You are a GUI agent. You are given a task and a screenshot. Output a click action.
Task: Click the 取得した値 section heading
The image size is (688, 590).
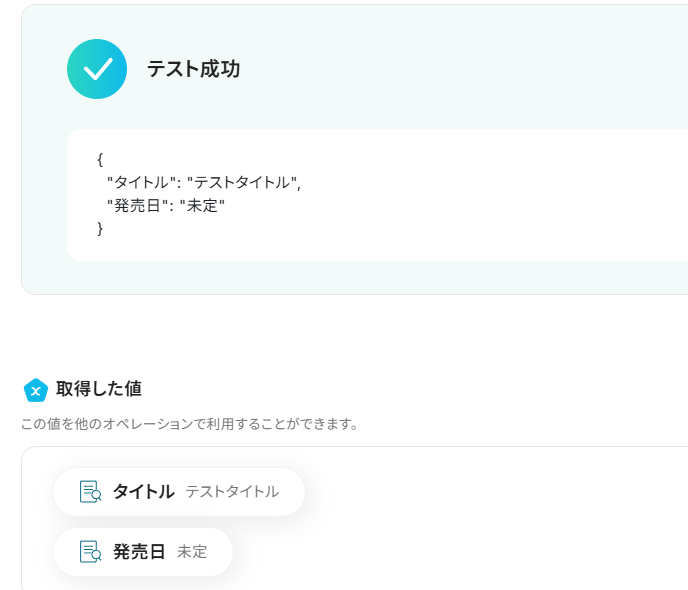[x=98, y=389]
